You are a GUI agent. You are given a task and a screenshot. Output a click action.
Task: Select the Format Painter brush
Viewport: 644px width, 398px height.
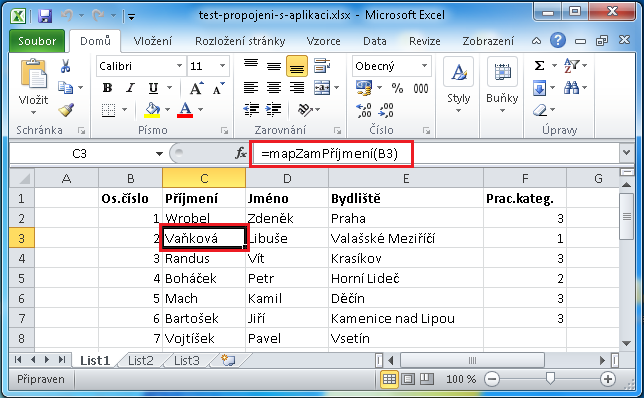click(66, 109)
